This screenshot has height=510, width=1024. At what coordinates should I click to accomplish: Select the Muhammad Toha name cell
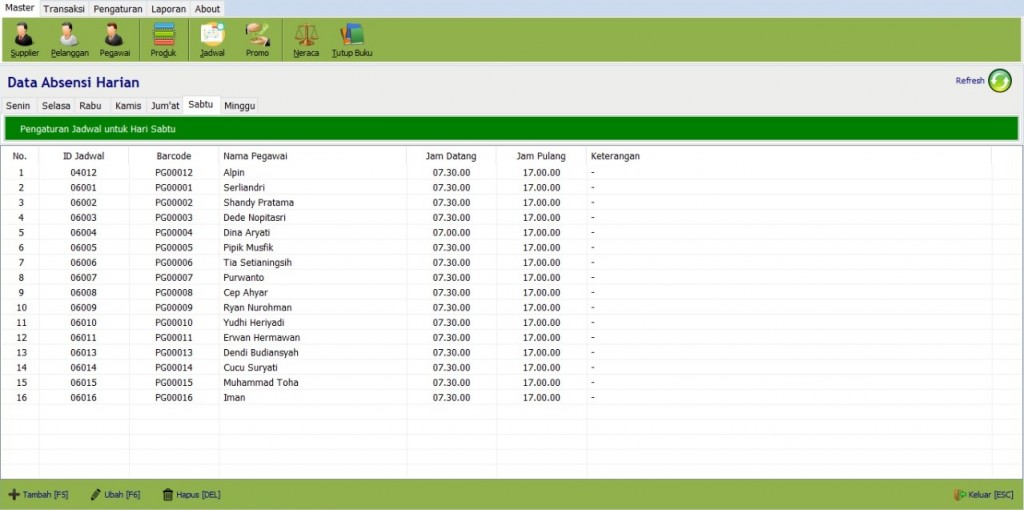313,383
